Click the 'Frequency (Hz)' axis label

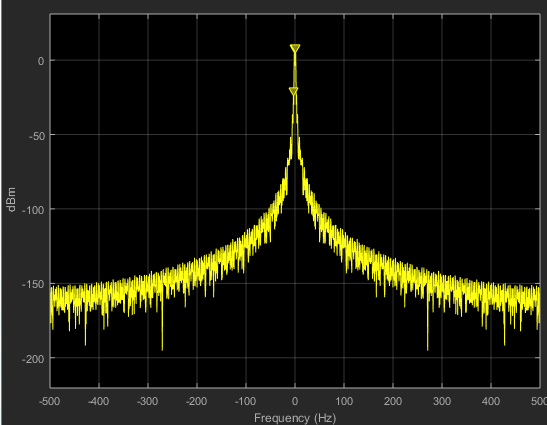point(295,418)
